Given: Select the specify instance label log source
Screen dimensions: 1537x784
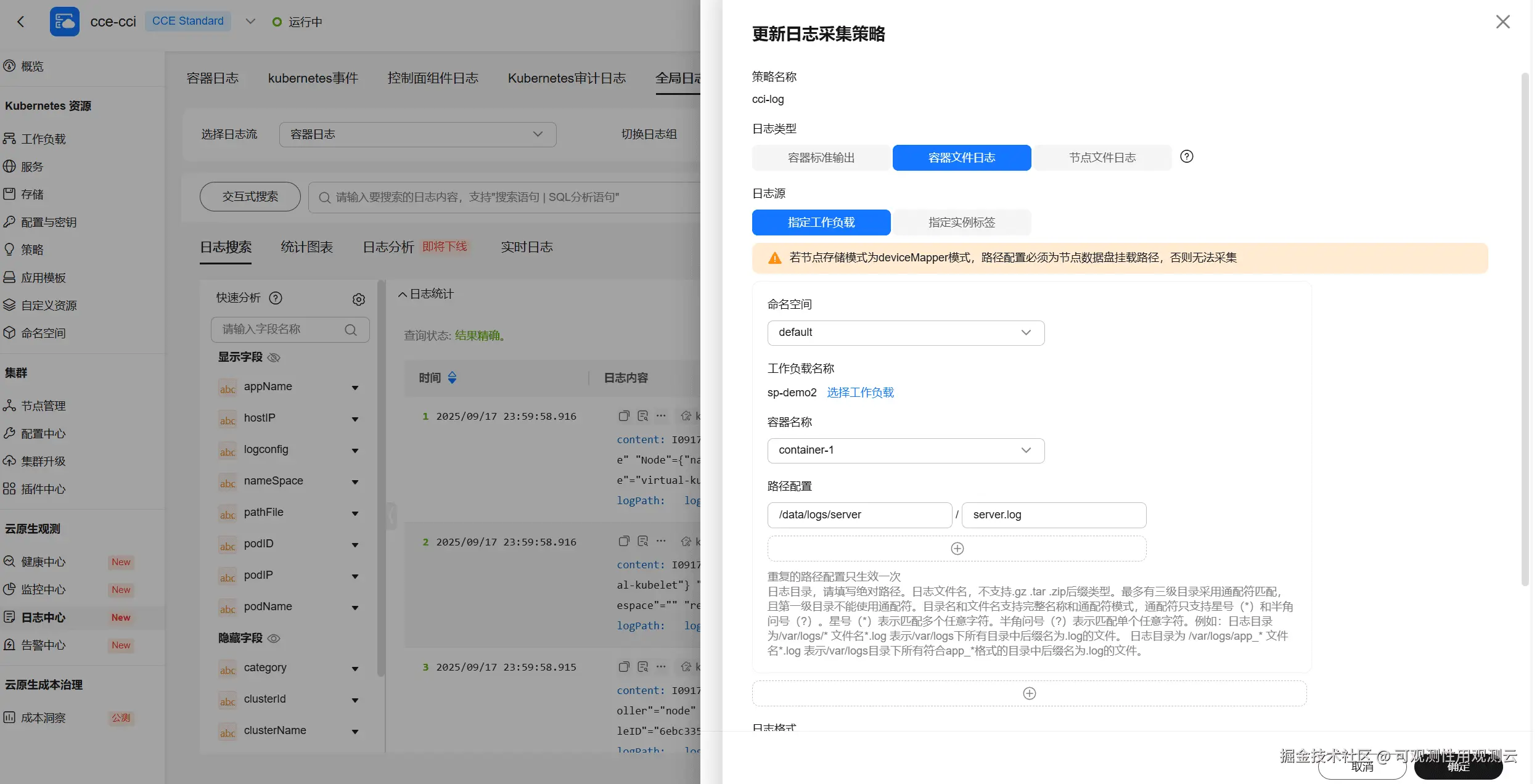Looking at the screenshot, I should tap(961, 223).
